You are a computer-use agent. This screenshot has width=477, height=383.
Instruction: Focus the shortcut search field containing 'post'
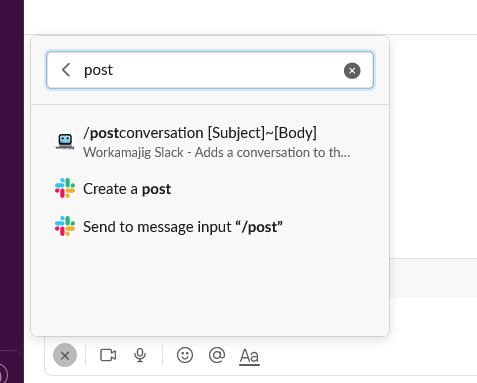[210, 70]
